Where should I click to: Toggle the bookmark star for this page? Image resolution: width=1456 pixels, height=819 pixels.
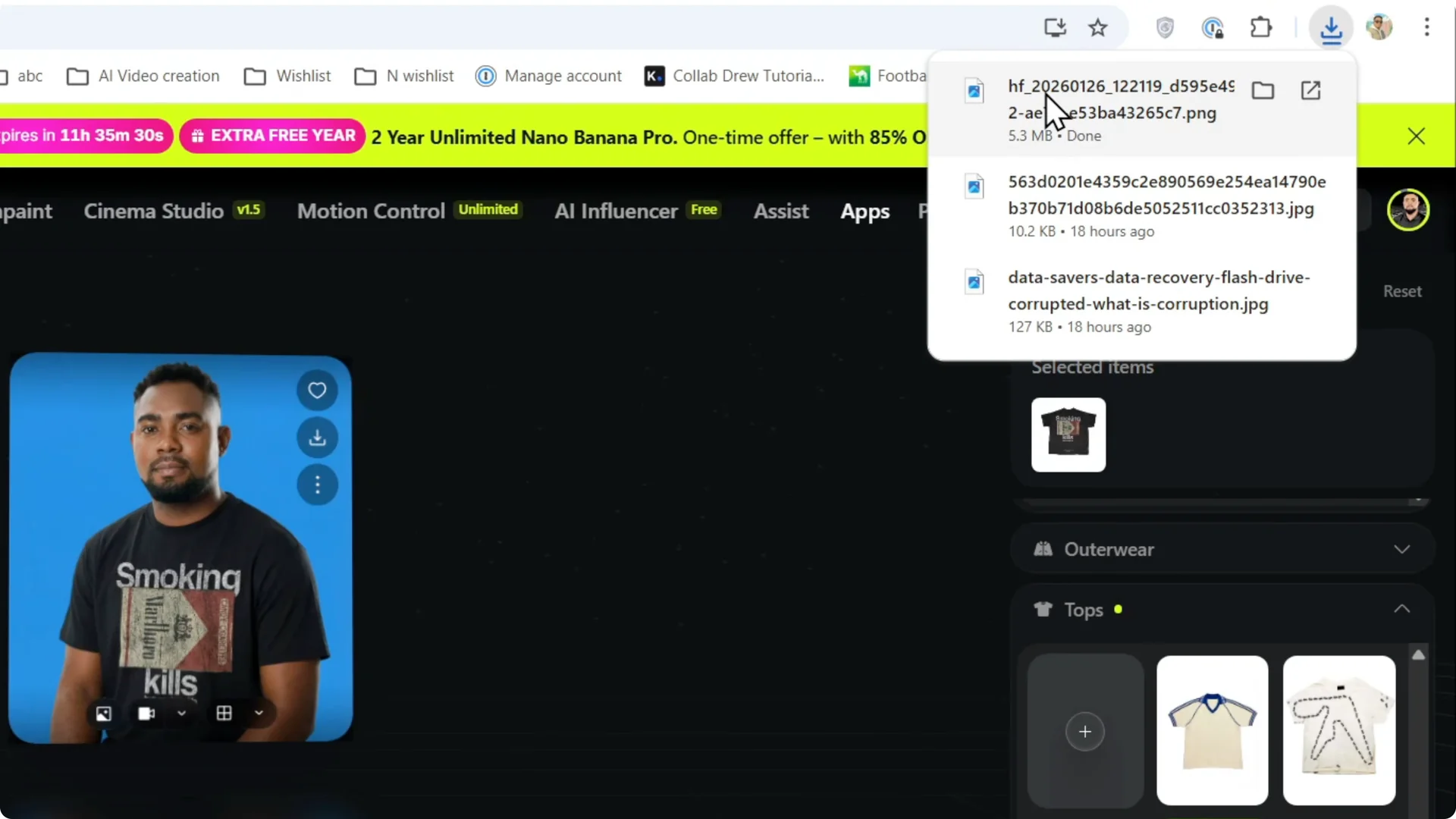pyautogui.click(x=1099, y=28)
